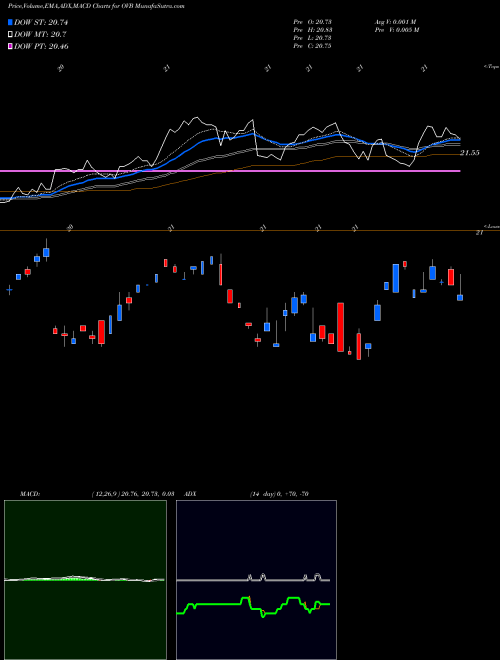Click the '<Lows' axis label
This screenshot has width=500, height=660.
[x=492, y=226]
